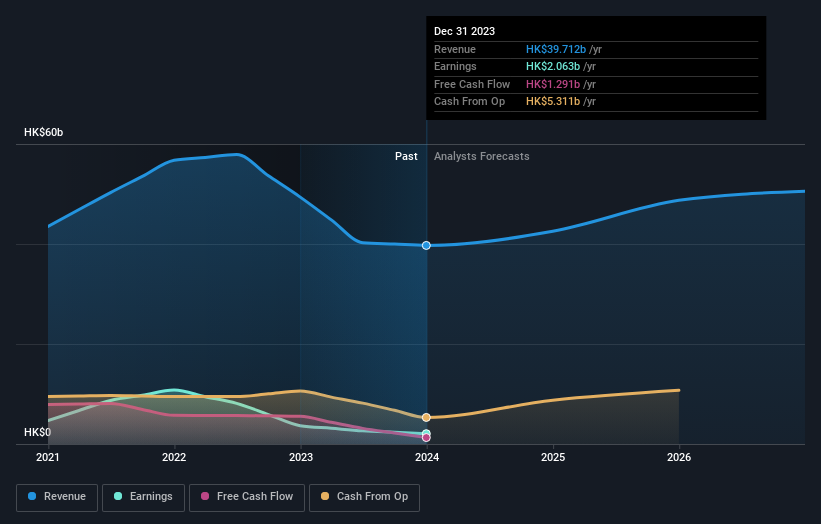Viewport: 821px width, 524px height.
Task: Click the blue Revenue legend dot
Action: click(32, 496)
